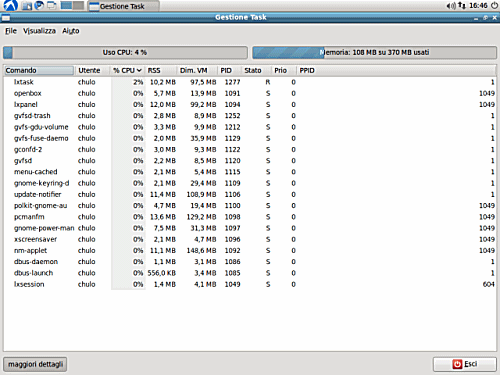Select the pcmanfm process row
The image size is (500, 375).
(250, 217)
